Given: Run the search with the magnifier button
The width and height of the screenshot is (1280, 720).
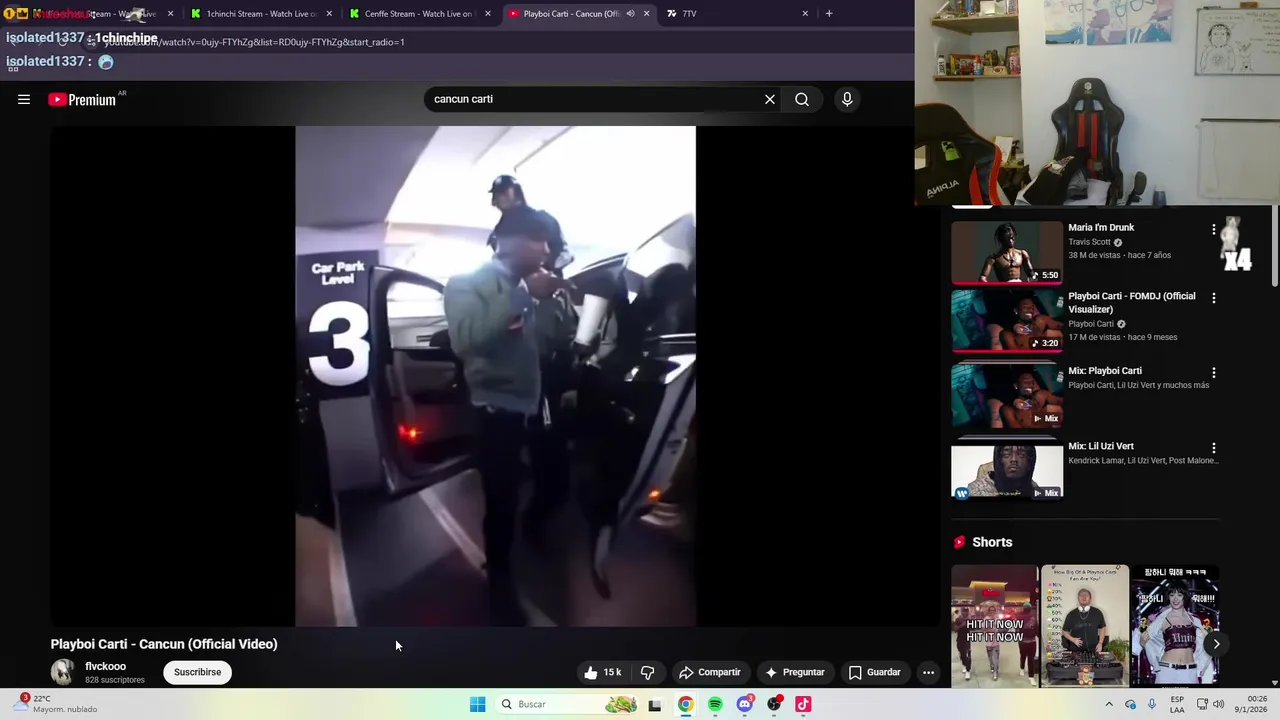Looking at the screenshot, I should (802, 99).
